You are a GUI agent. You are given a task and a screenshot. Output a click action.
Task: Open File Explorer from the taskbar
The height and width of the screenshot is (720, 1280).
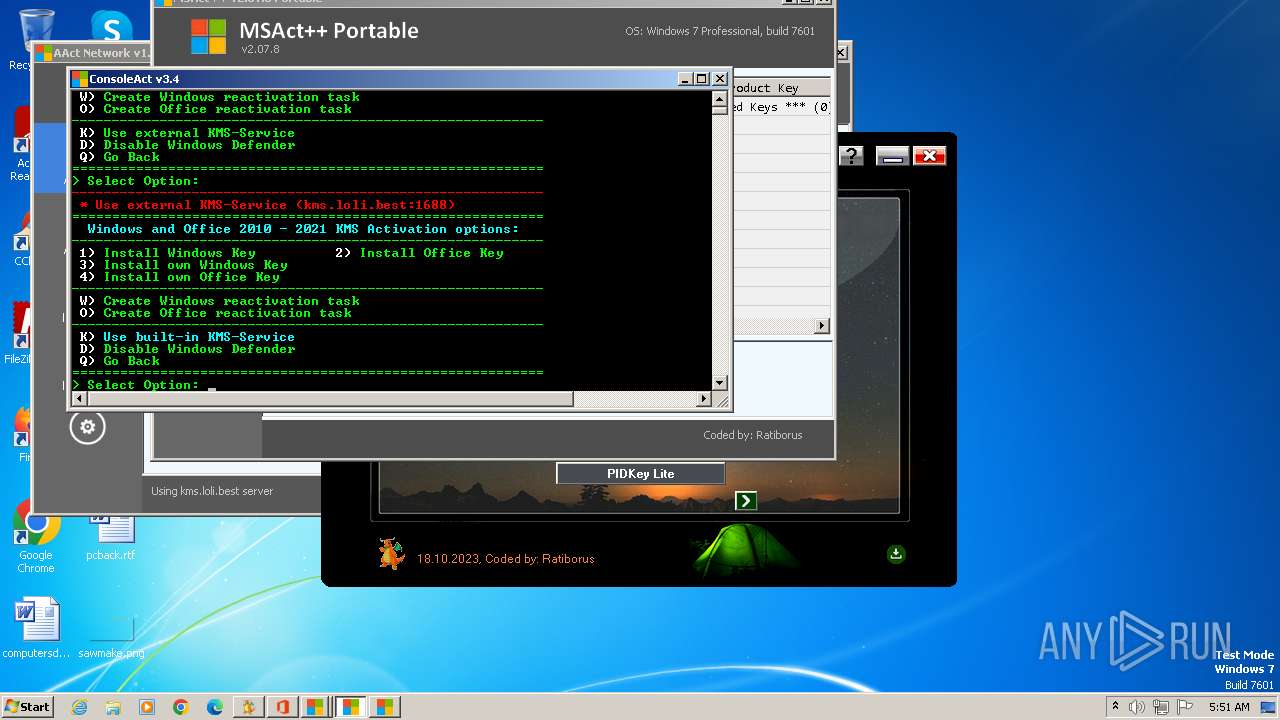coord(113,707)
